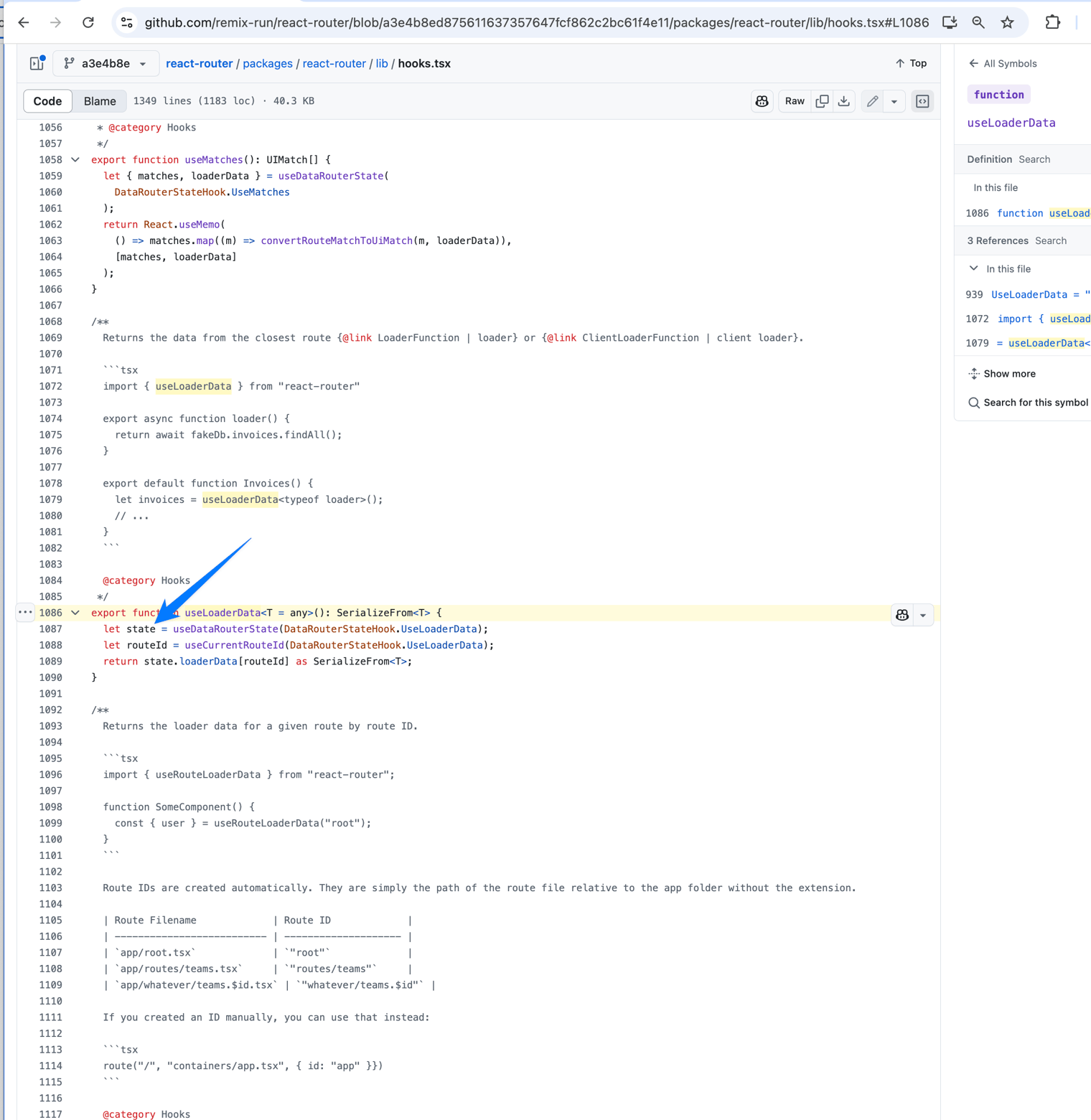Viewport: 1091px width, 1120px height.
Task: Click useCurrentRouteId on line 1088
Action: tap(234, 645)
